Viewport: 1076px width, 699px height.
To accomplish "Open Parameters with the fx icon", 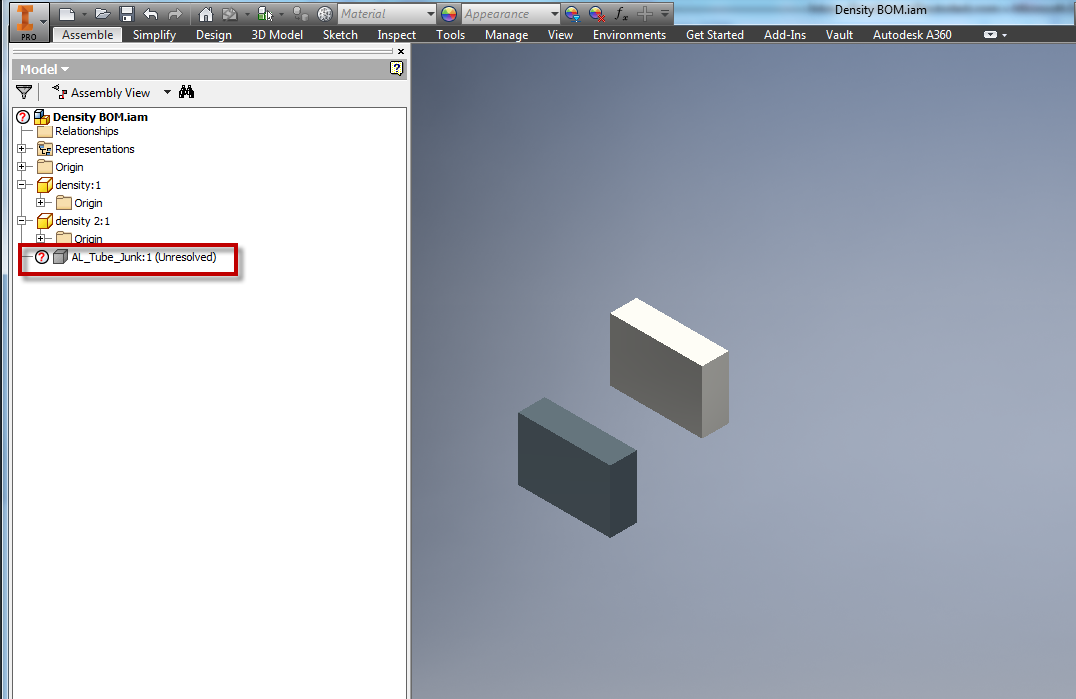I will coord(621,14).
